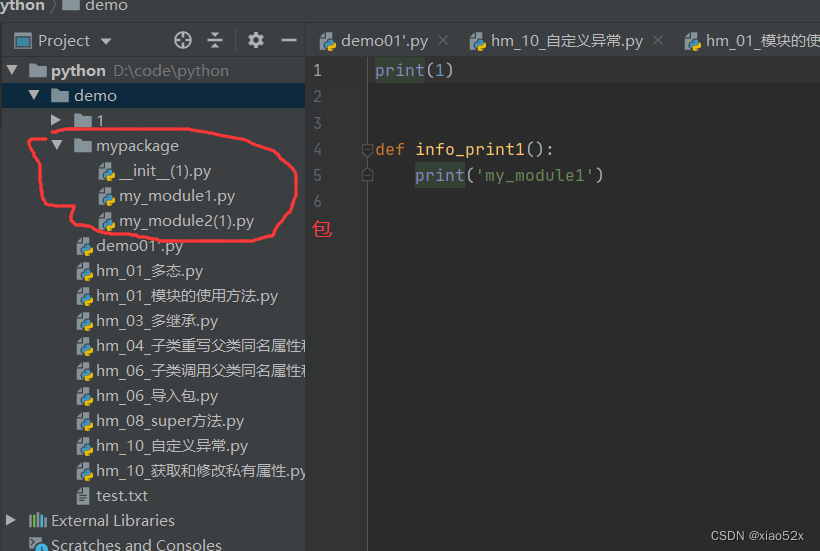Expand the folder named 1

[x=57, y=121]
